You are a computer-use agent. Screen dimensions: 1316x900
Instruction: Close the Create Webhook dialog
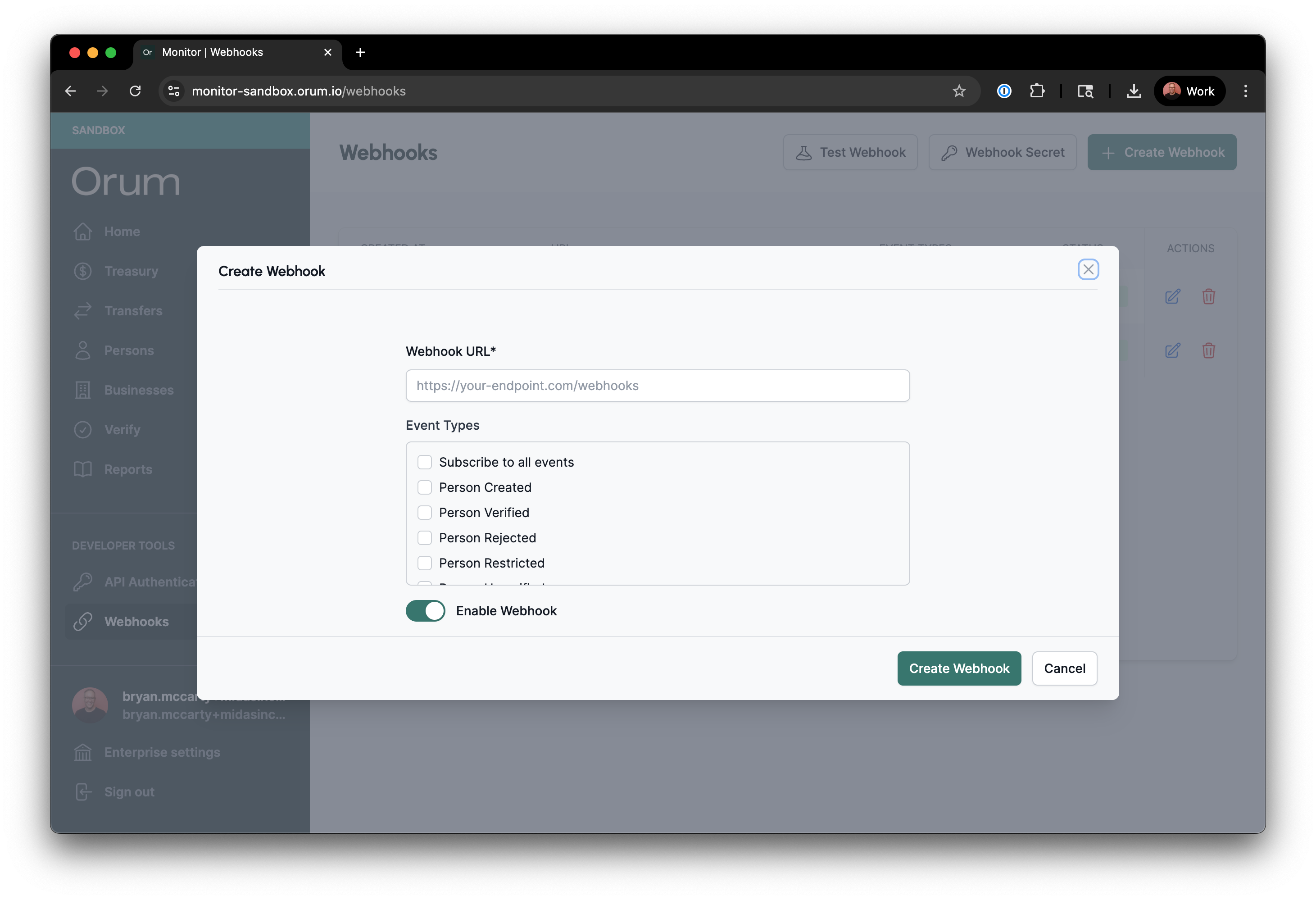tap(1088, 270)
